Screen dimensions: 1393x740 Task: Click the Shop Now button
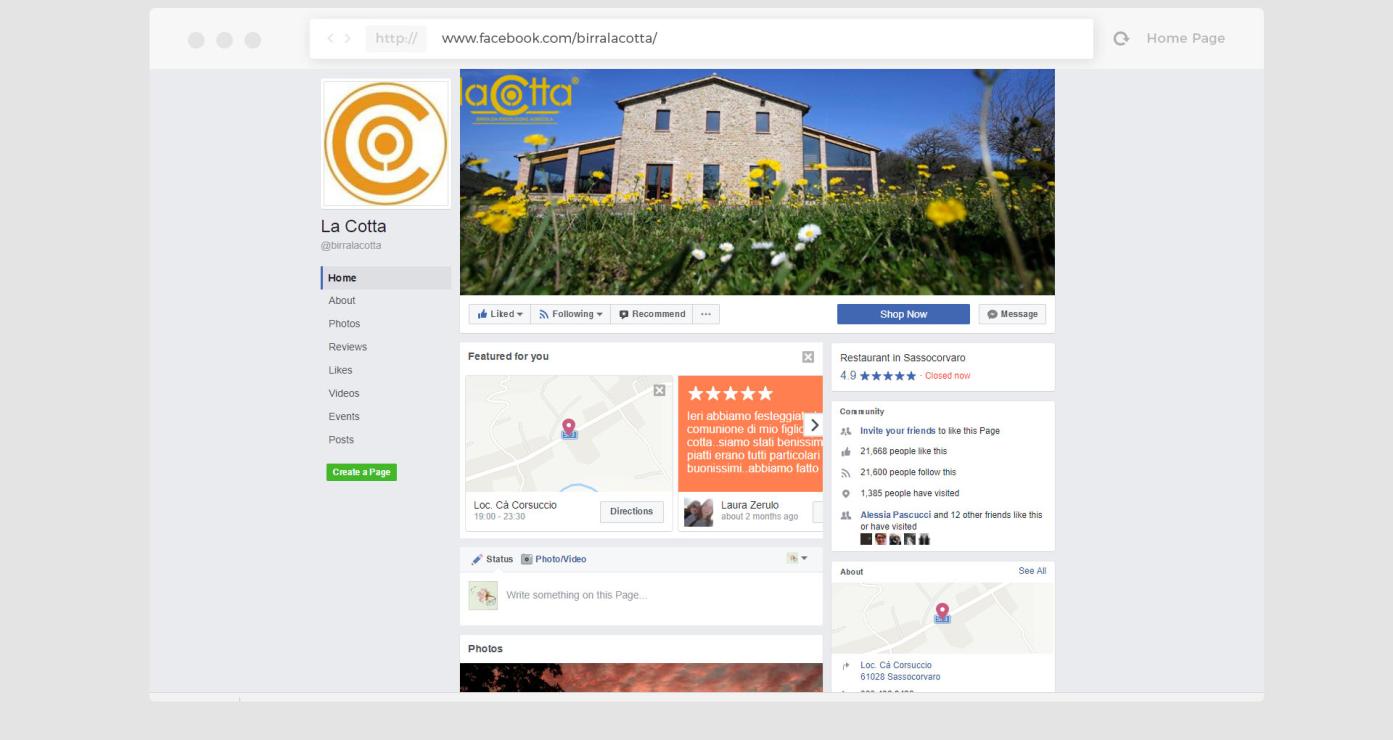pyautogui.click(x=903, y=314)
